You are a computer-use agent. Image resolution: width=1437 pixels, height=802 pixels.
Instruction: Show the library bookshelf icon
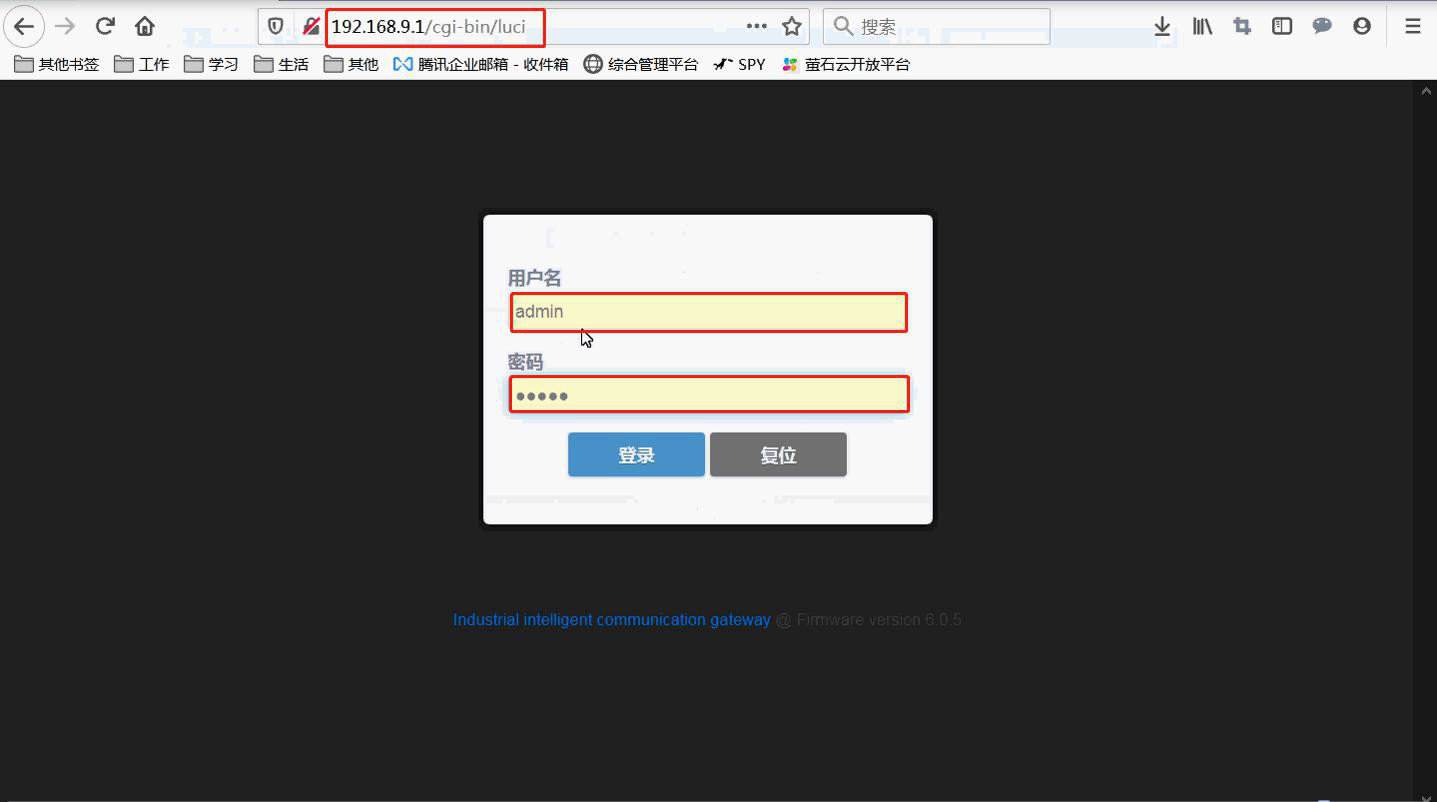(1202, 27)
